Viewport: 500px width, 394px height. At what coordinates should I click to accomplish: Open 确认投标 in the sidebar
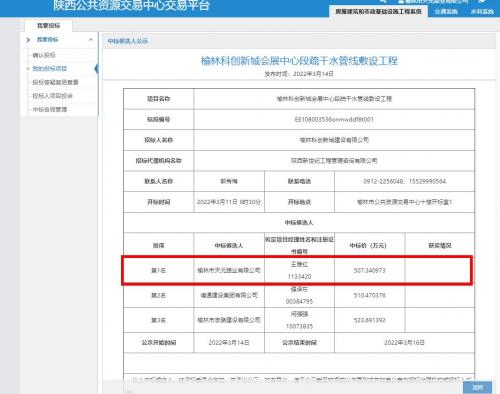coord(44,55)
